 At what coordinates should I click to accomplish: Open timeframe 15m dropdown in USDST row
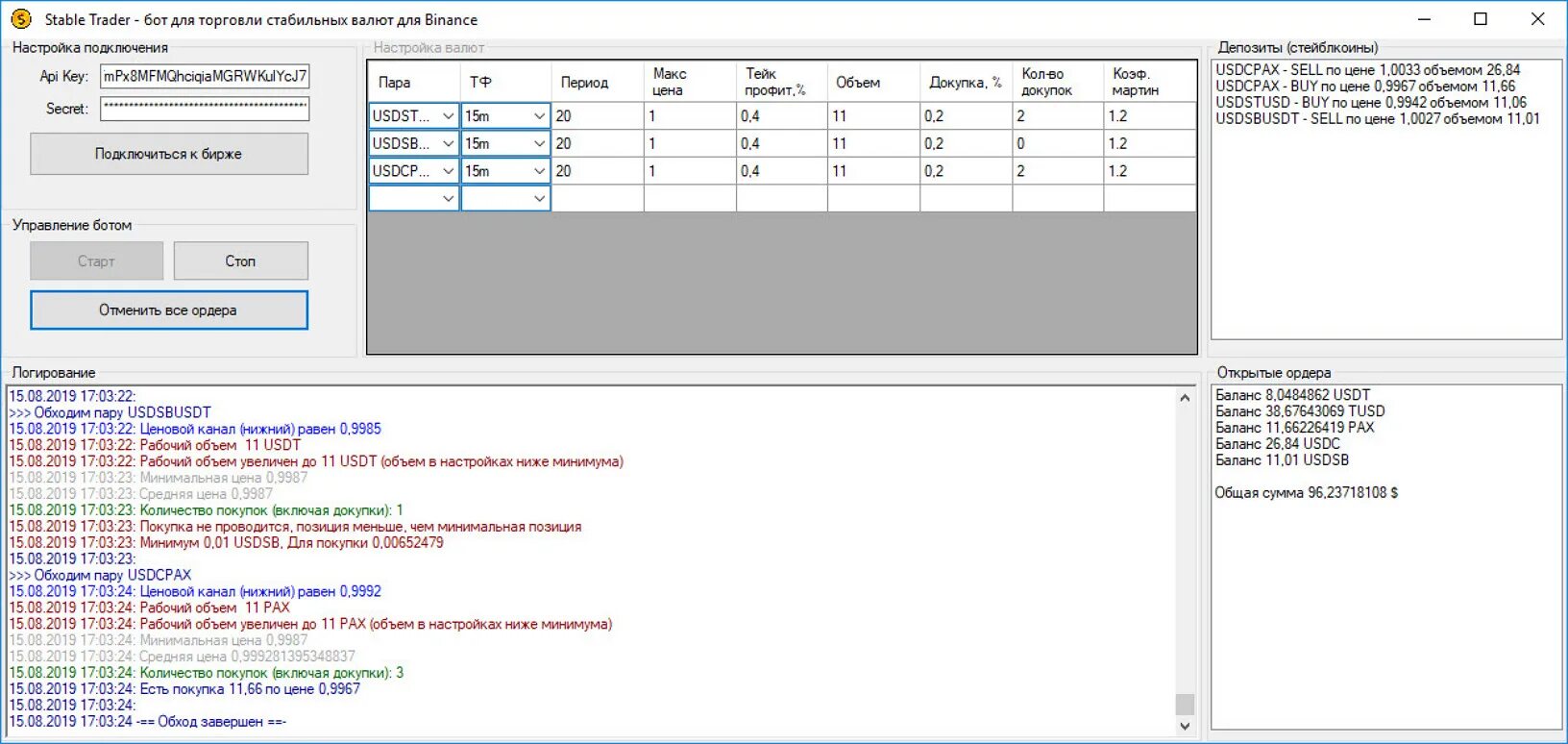[x=539, y=116]
